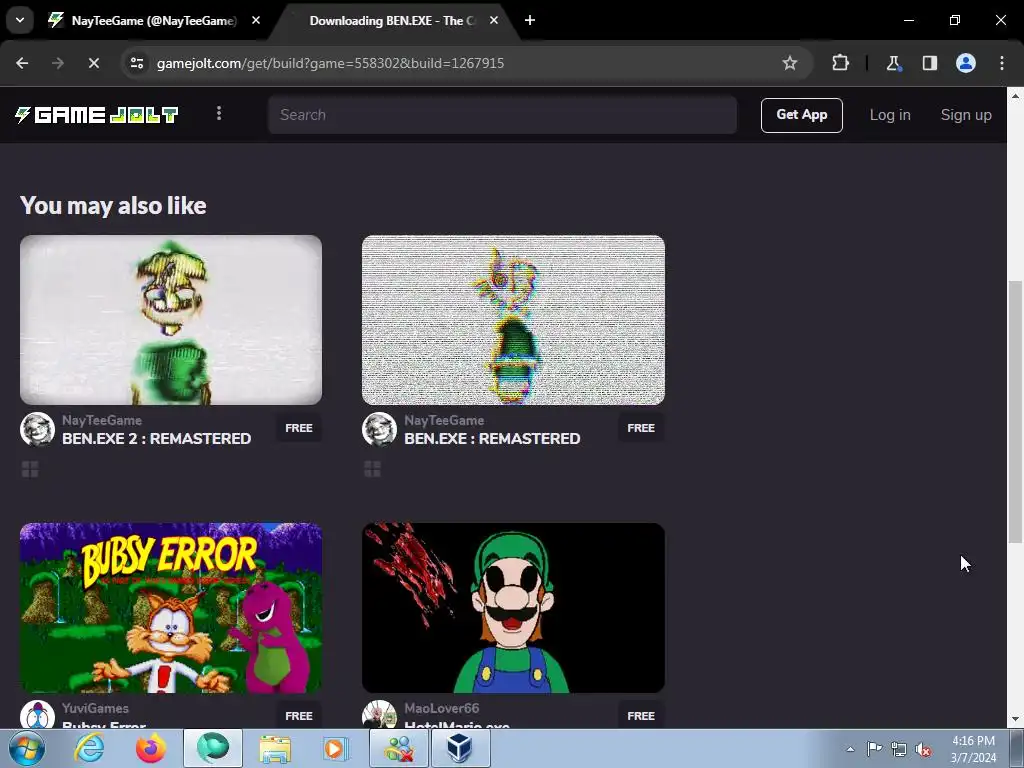Go back with browser back arrow
The image size is (1024, 768).
[22, 63]
